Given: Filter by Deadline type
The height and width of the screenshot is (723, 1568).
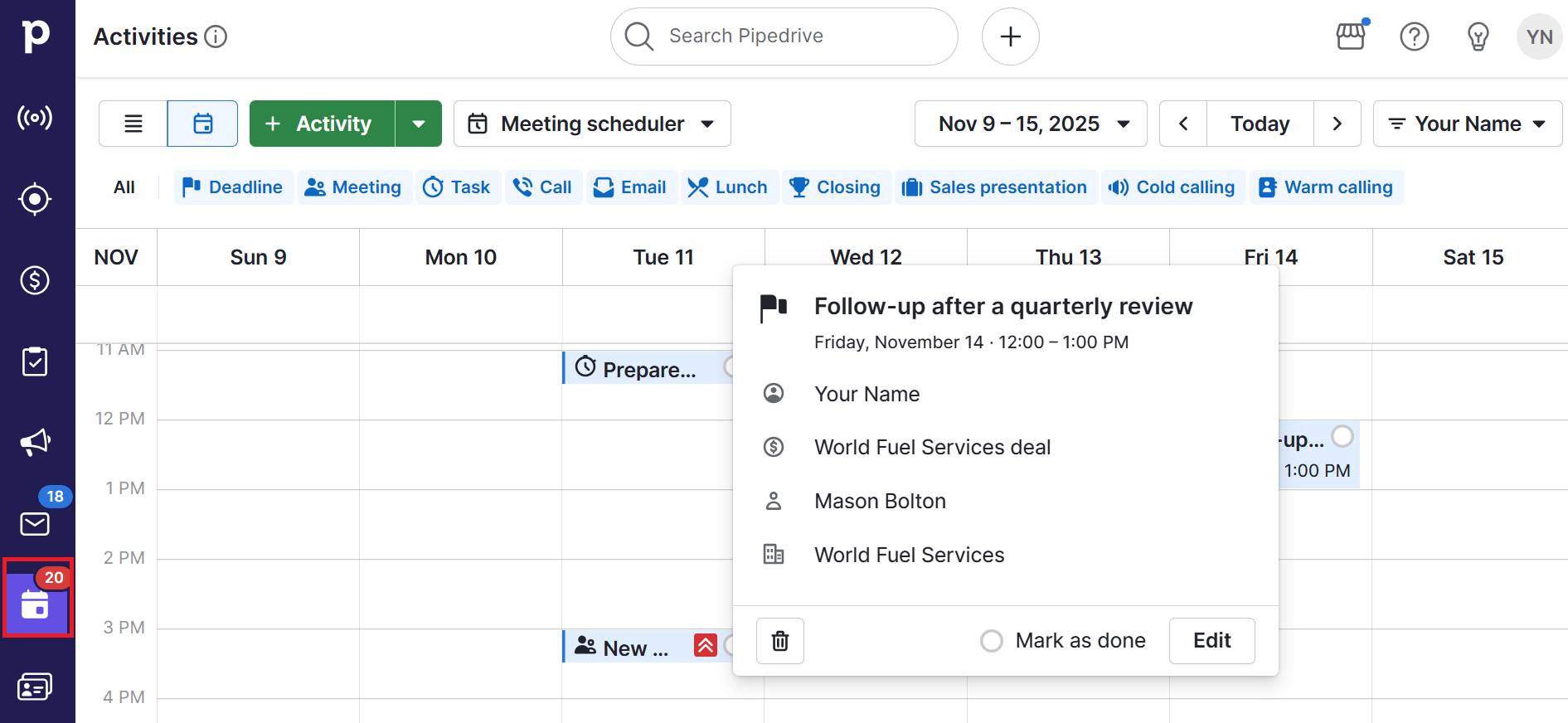Looking at the screenshot, I should tap(234, 187).
